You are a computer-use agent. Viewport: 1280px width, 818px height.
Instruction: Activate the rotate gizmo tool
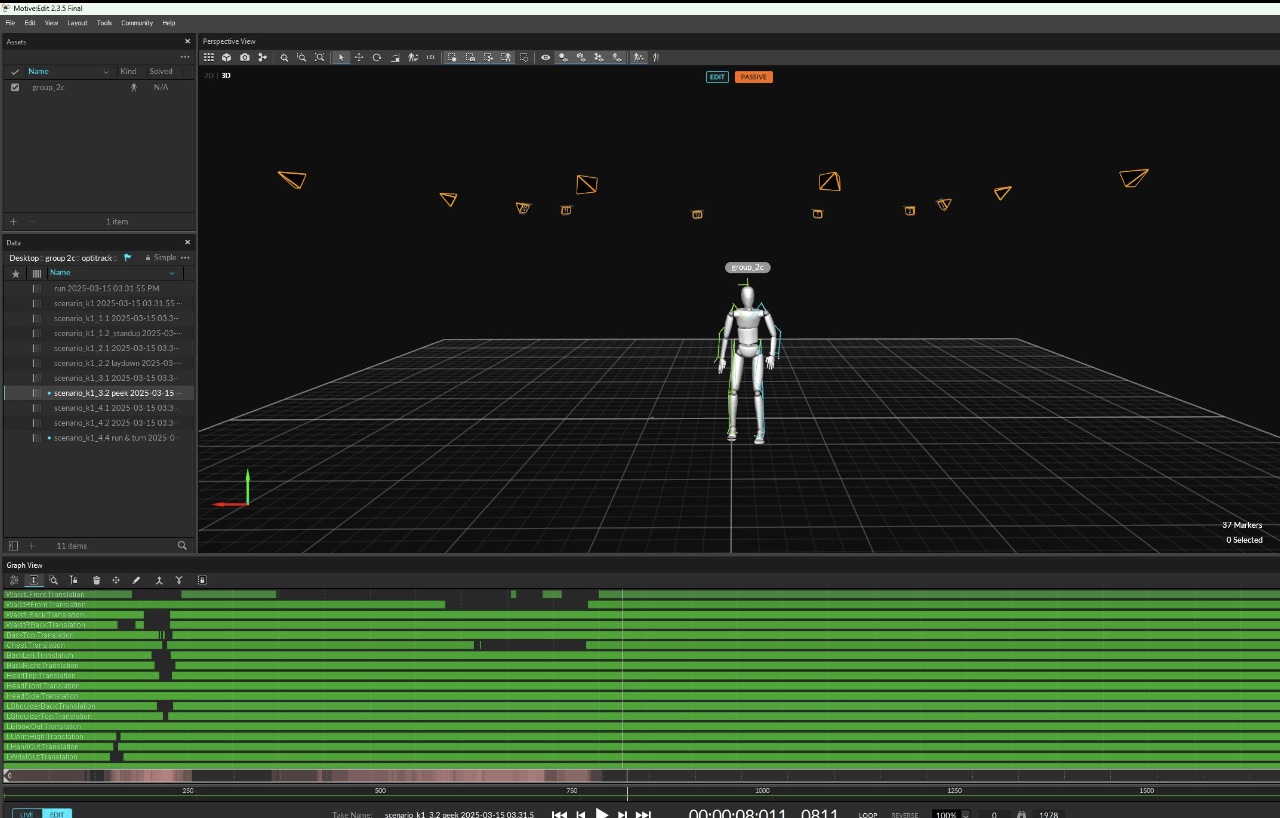(x=377, y=57)
